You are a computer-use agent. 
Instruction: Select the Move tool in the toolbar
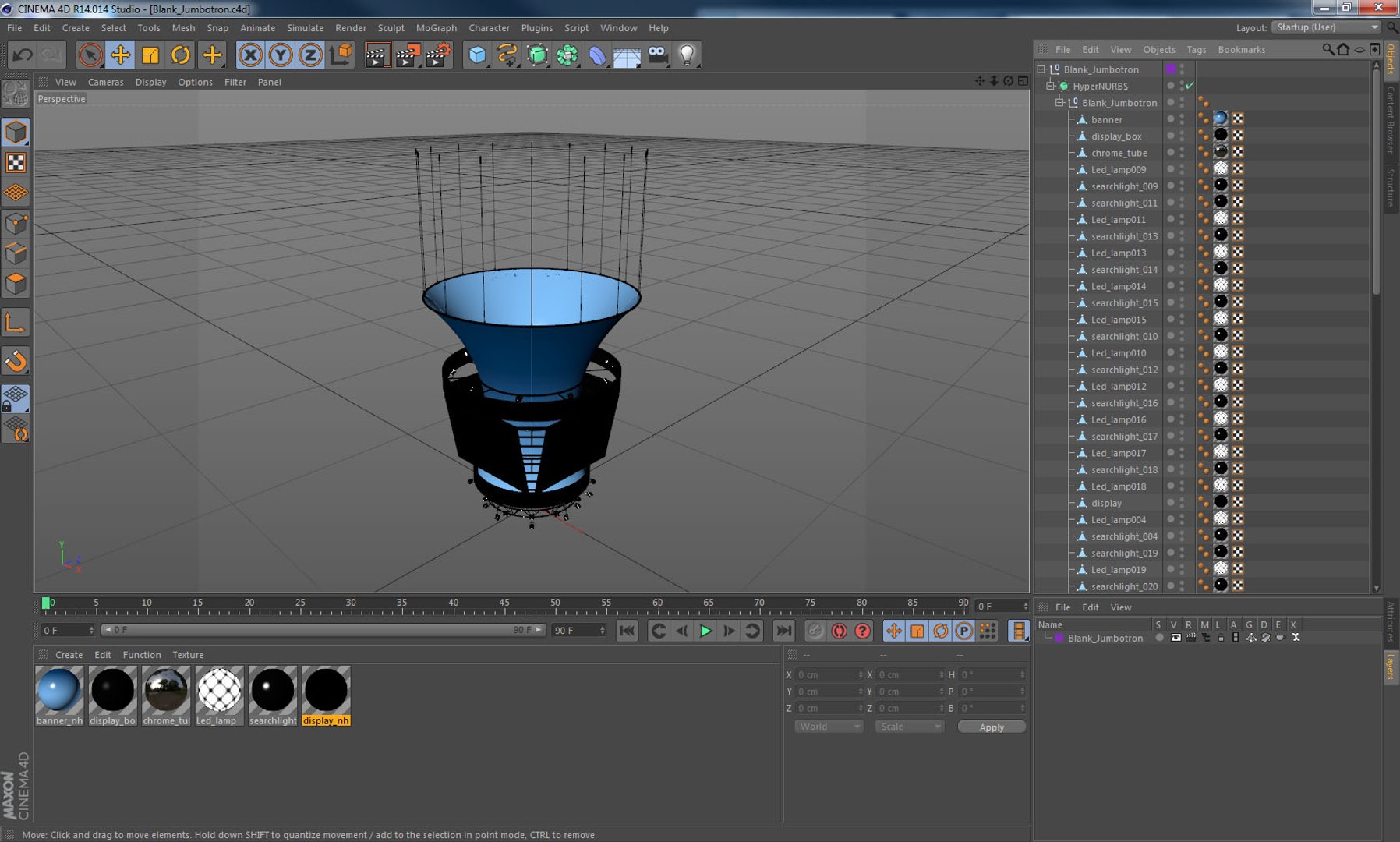point(120,55)
